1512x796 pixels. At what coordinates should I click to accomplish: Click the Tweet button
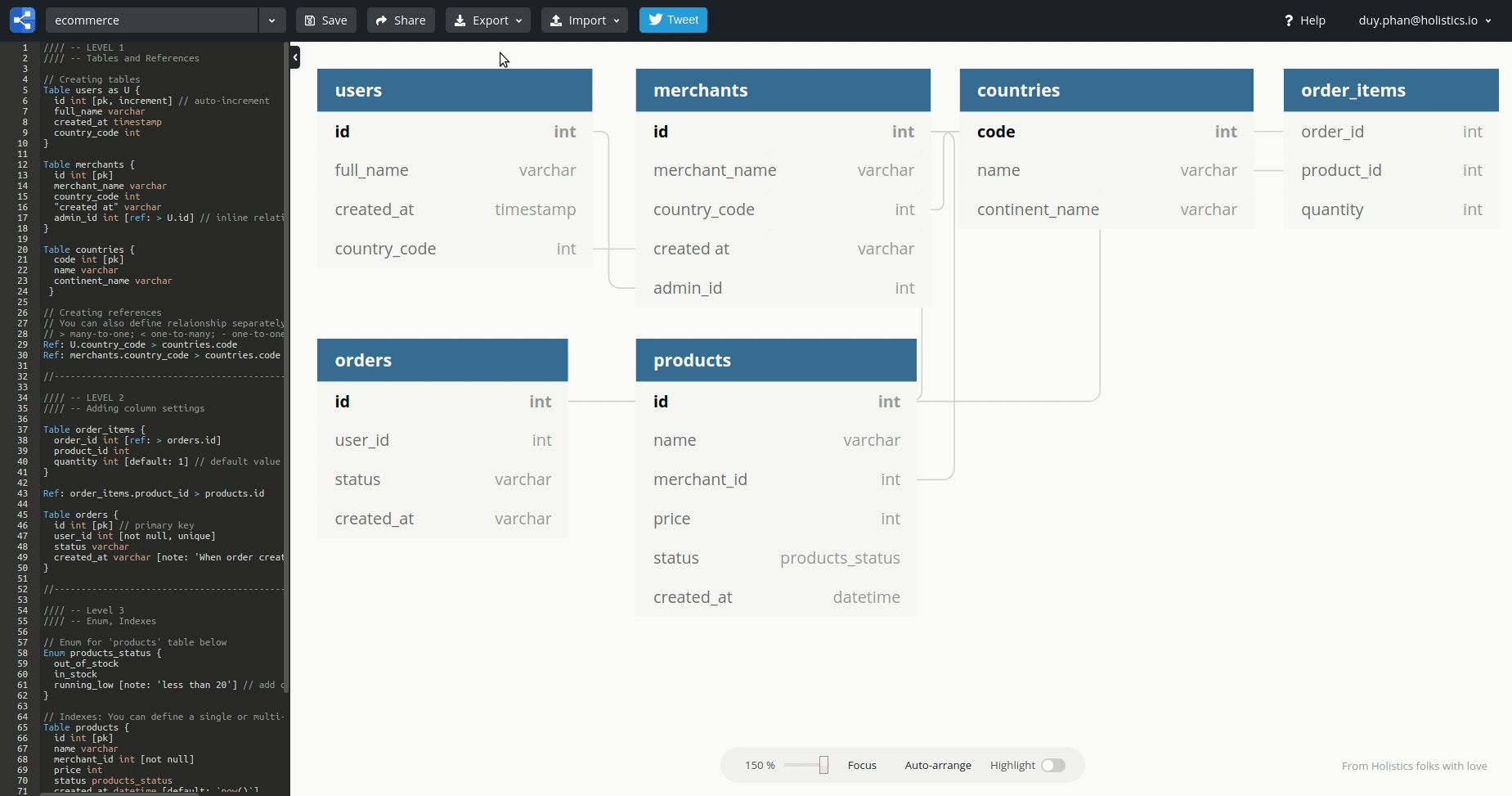coord(673,20)
